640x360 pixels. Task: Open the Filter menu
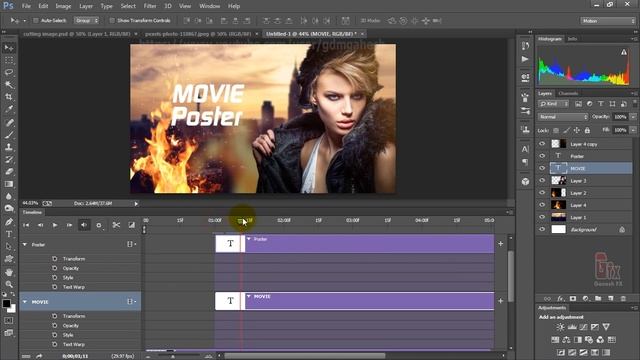click(x=150, y=6)
